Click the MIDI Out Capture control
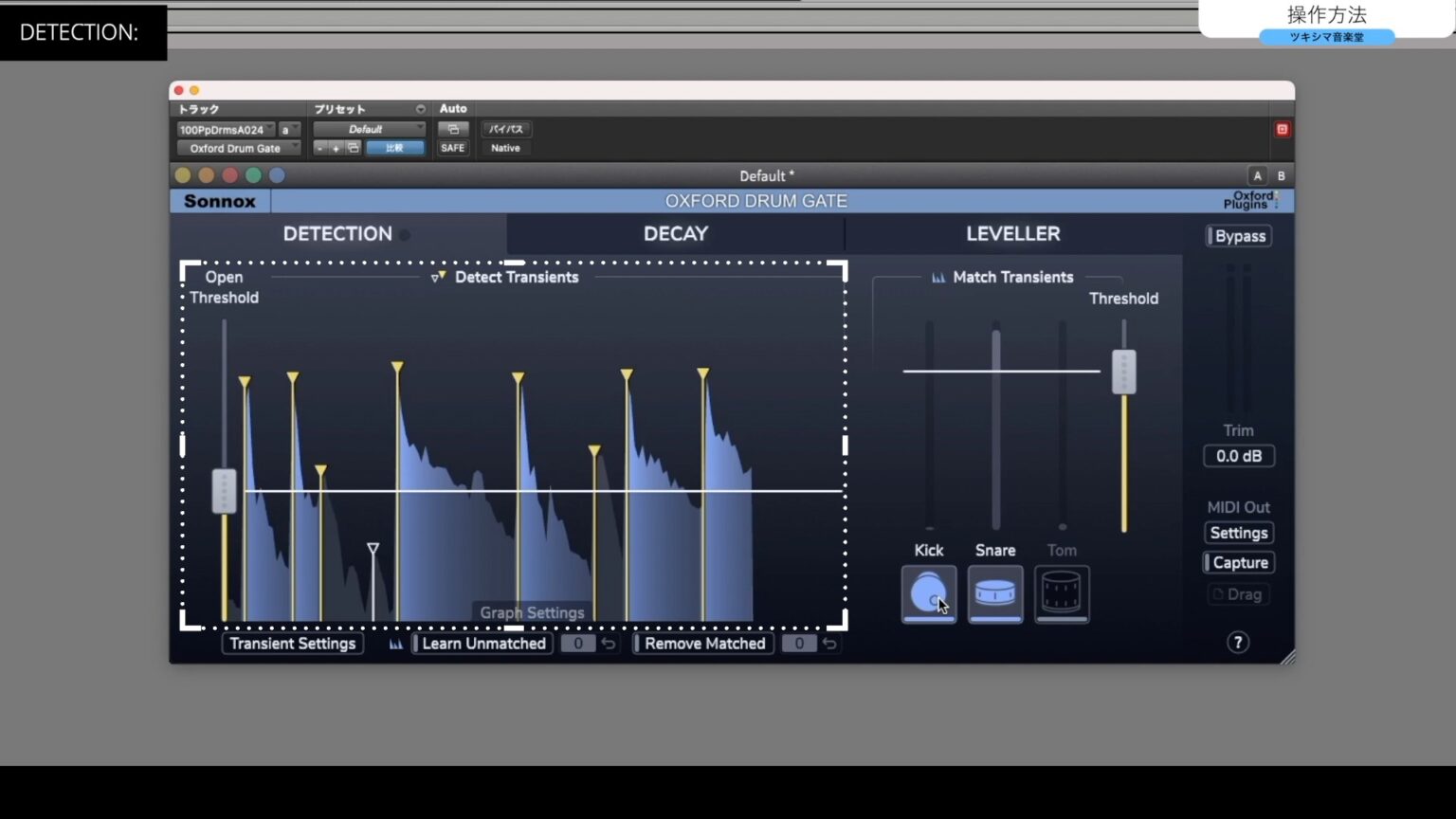This screenshot has height=819, width=1456. click(x=1238, y=562)
